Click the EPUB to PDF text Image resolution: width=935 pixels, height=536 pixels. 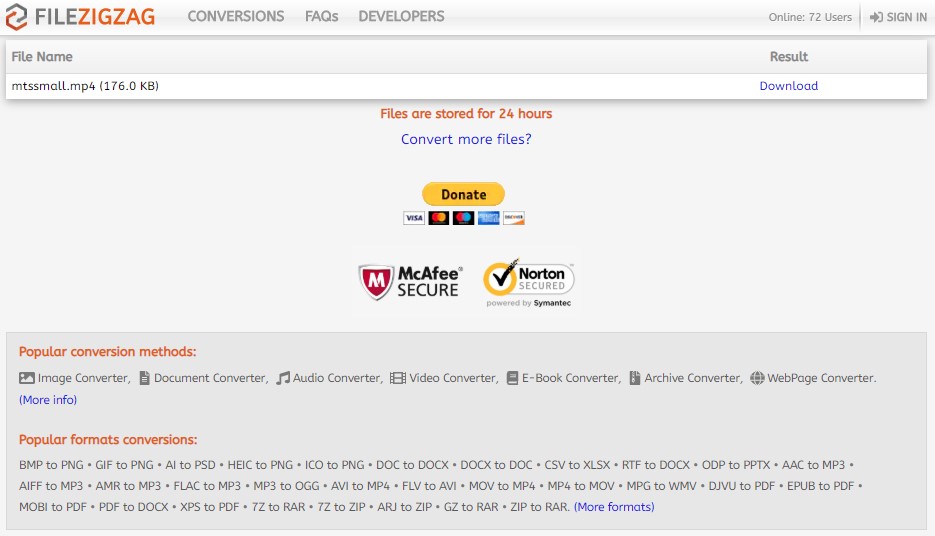(821, 486)
